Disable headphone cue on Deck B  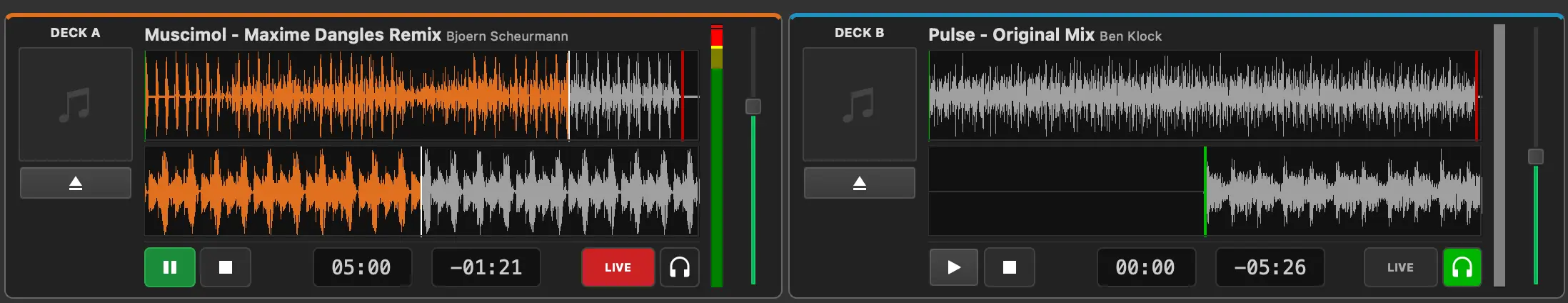tap(1462, 267)
